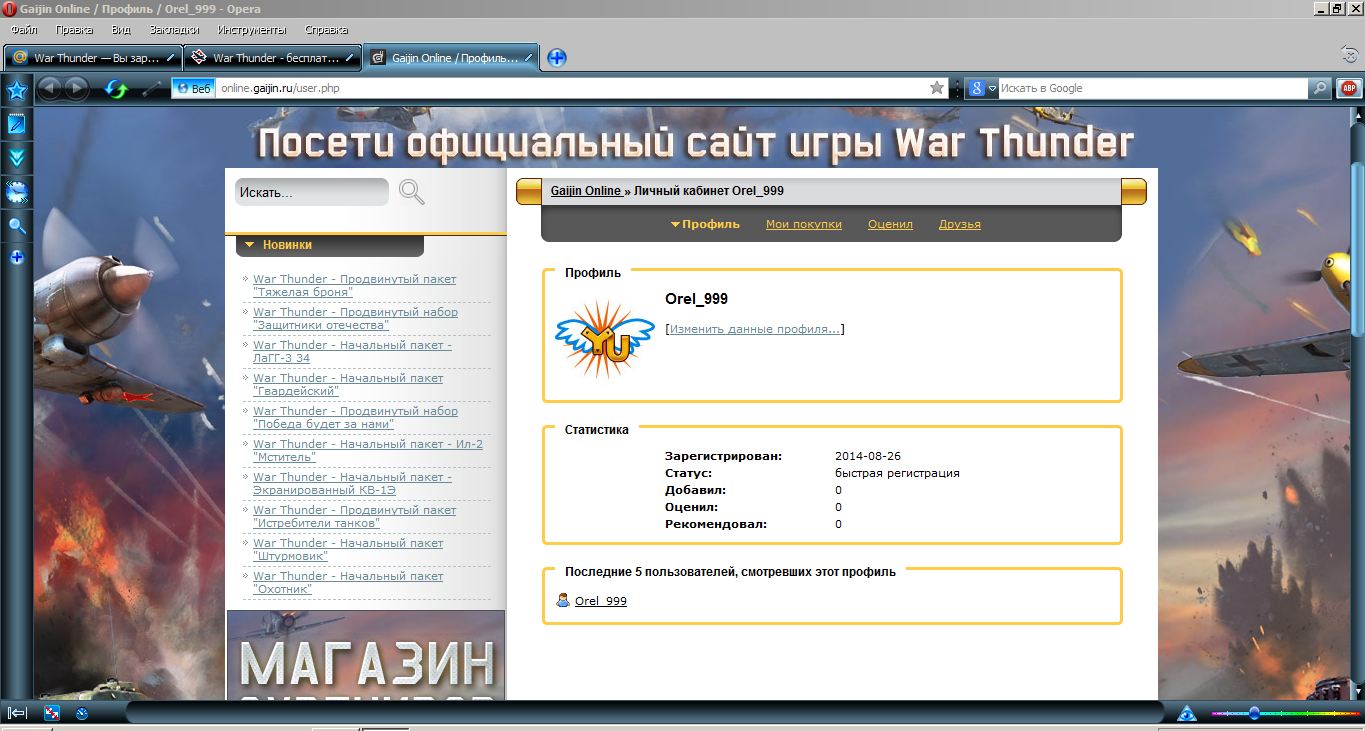
Task: Click Opera Link sync icon in status bar
Action: pyautogui.click(x=52, y=713)
